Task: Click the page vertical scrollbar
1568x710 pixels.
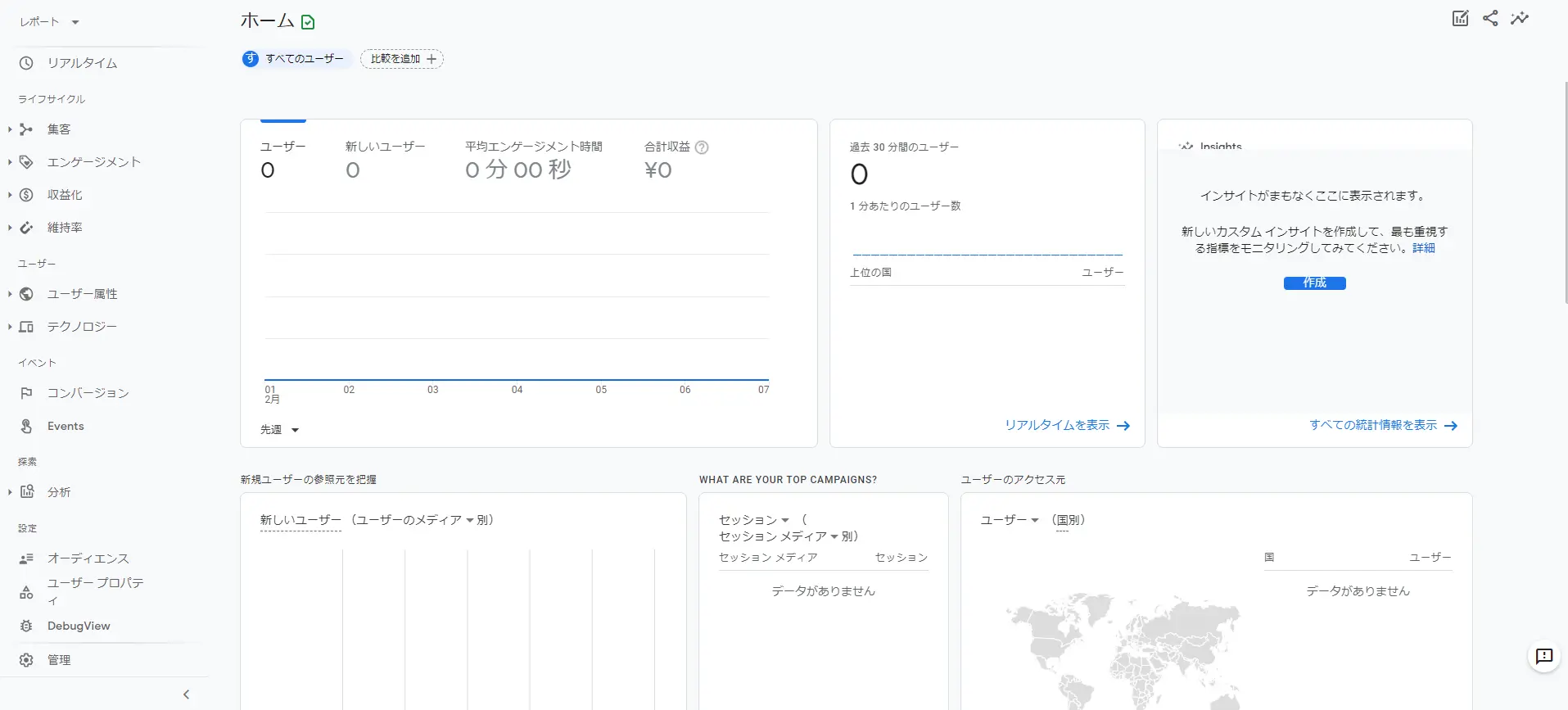Action: click(x=1565, y=192)
